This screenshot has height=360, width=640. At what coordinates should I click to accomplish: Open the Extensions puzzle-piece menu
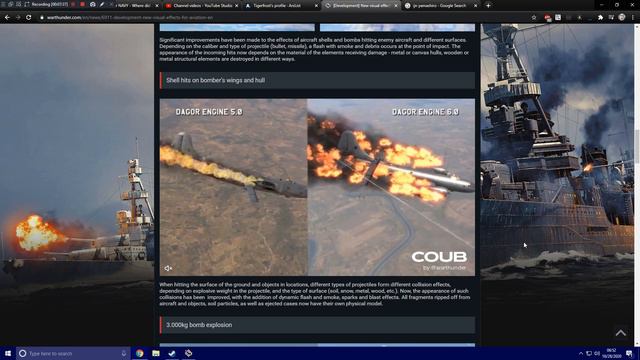click(600, 18)
